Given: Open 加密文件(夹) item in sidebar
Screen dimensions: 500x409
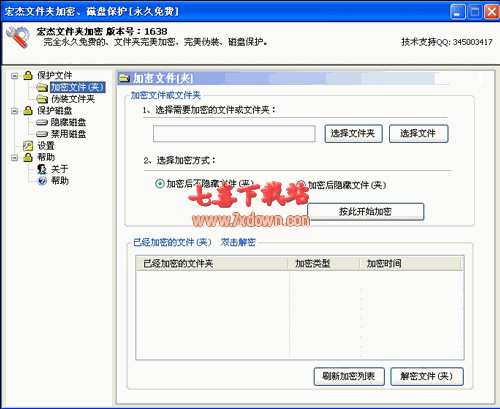Looking at the screenshot, I should pos(78,87).
